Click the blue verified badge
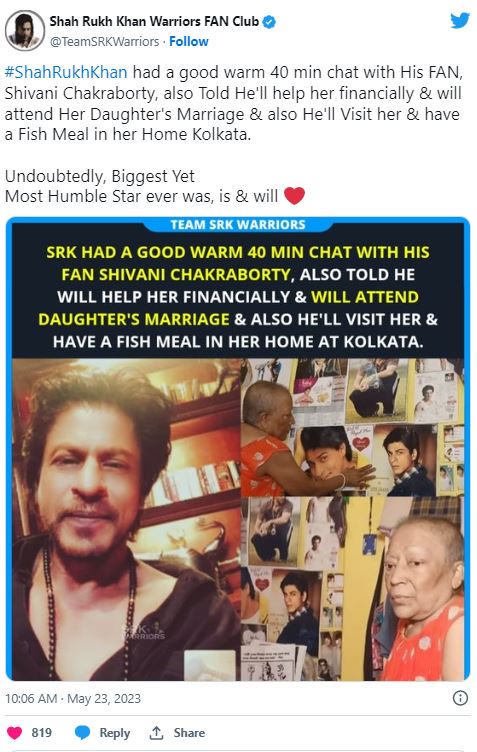This screenshot has width=477, height=752. 270,22
